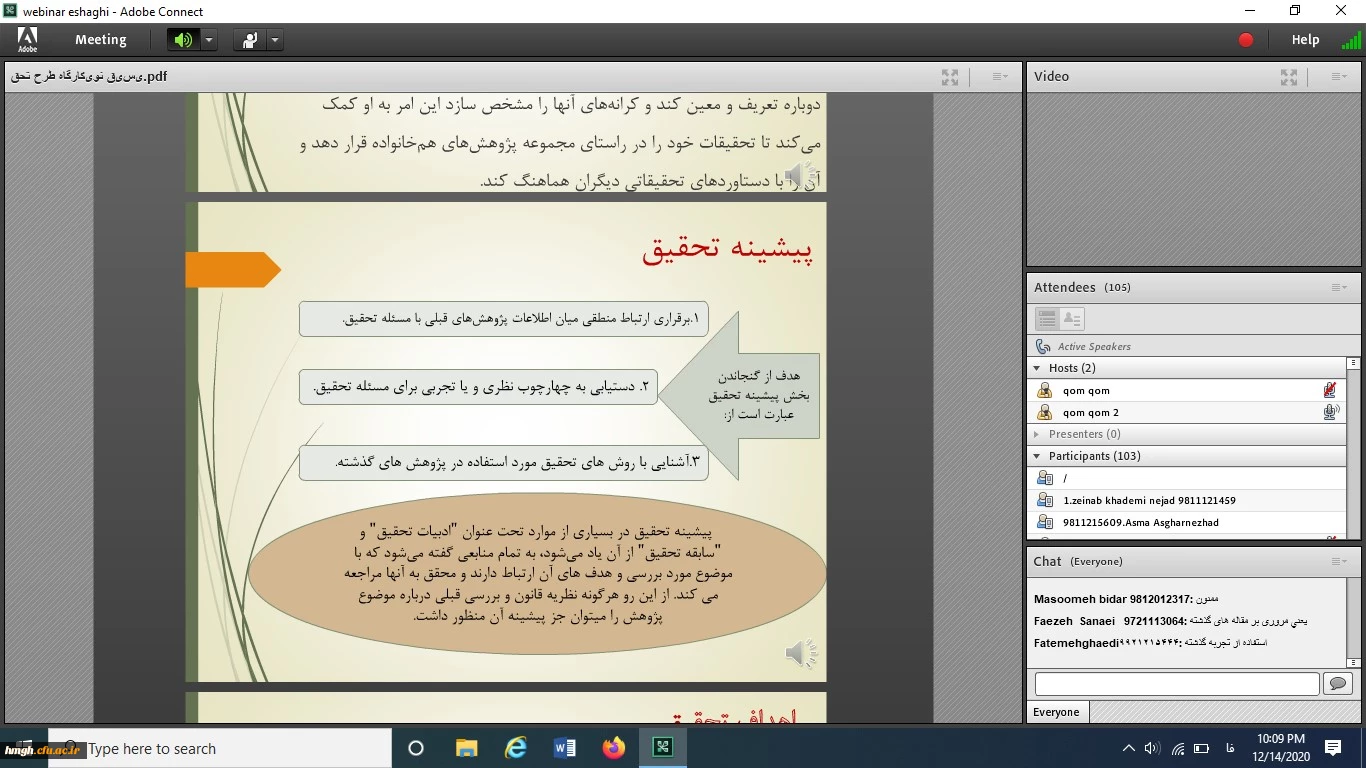Open the Share pod options menu
The height and width of the screenshot is (768, 1366).
(999, 77)
